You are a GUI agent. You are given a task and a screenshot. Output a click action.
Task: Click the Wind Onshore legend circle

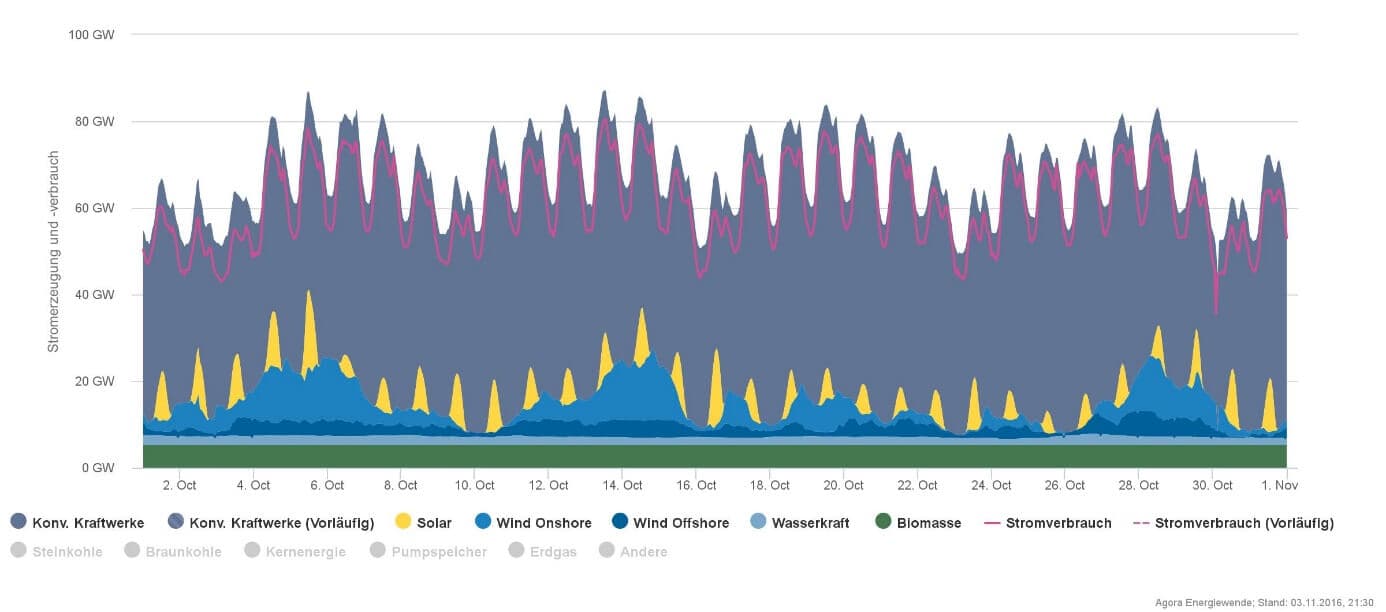484,522
